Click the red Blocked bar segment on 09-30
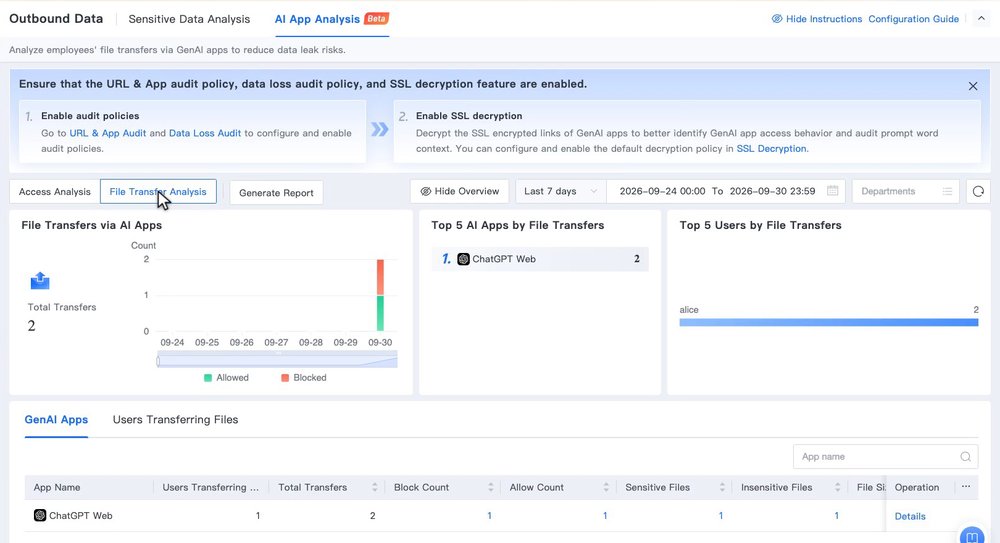The image size is (1000, 543). (380, 277)
